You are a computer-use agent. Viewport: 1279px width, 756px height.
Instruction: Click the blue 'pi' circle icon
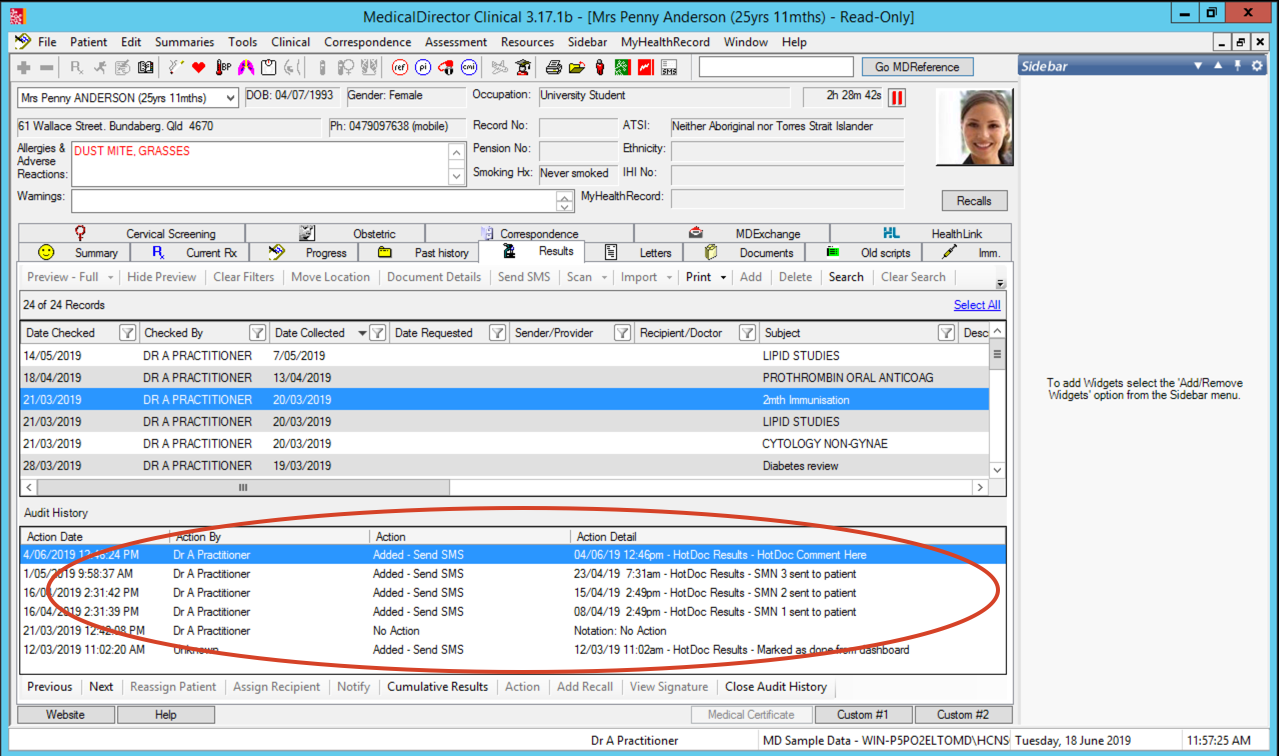click(x=423, y=67)
